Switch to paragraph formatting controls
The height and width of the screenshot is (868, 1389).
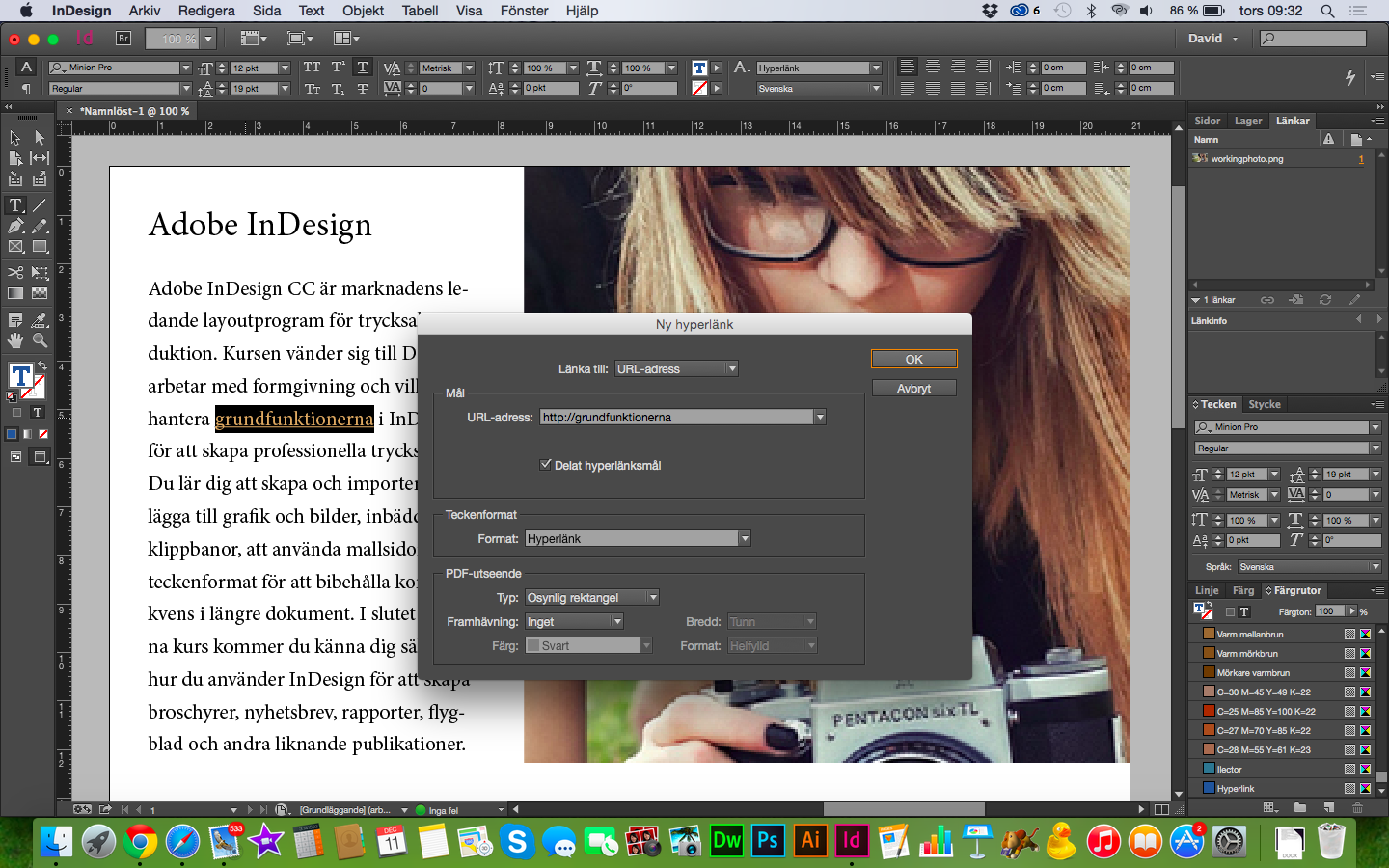pos(27,89)
